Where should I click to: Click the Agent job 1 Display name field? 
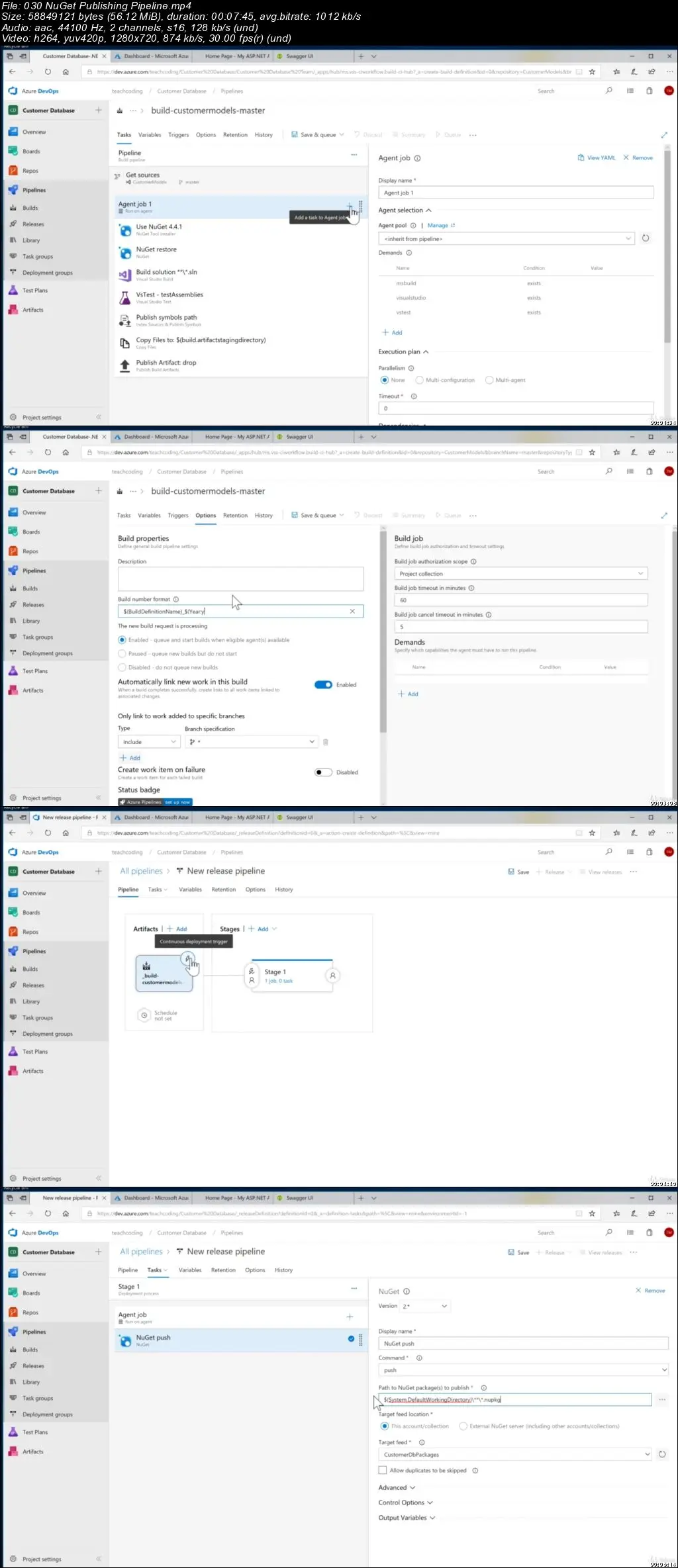[x=516, y=193]
